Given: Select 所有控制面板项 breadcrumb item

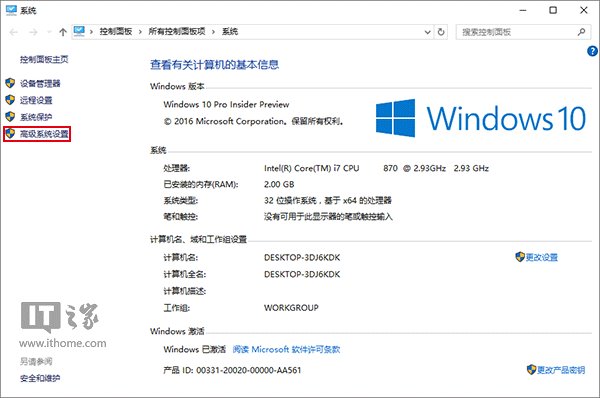Looking at the screenshot, I should (x=177, y=31).
